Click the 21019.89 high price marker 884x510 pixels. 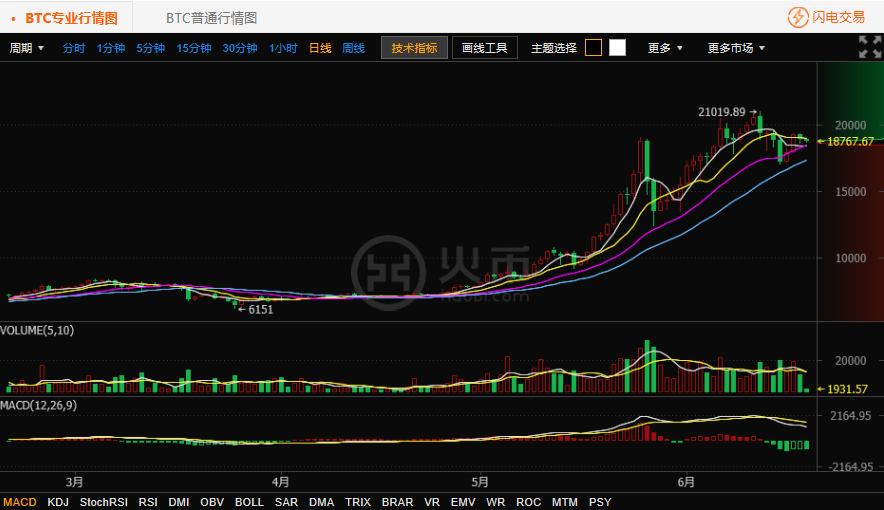point(722,112)
